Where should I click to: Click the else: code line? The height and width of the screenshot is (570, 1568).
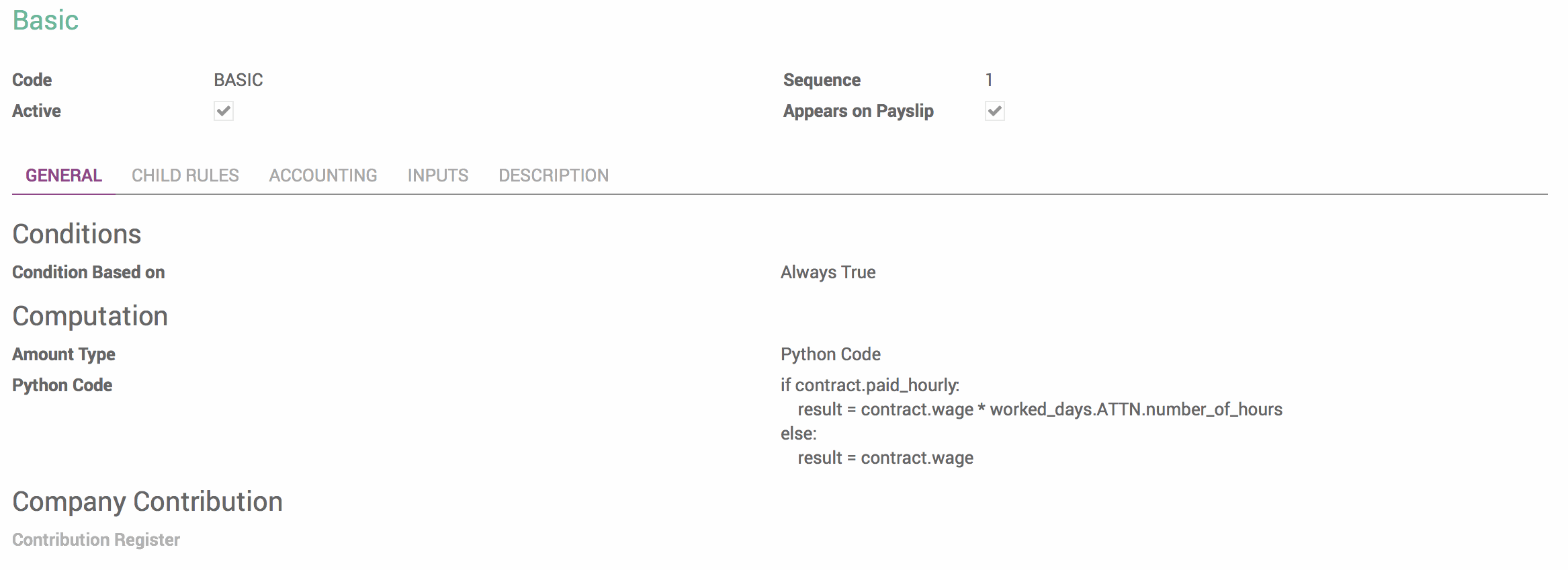click(x=799, y=434)
